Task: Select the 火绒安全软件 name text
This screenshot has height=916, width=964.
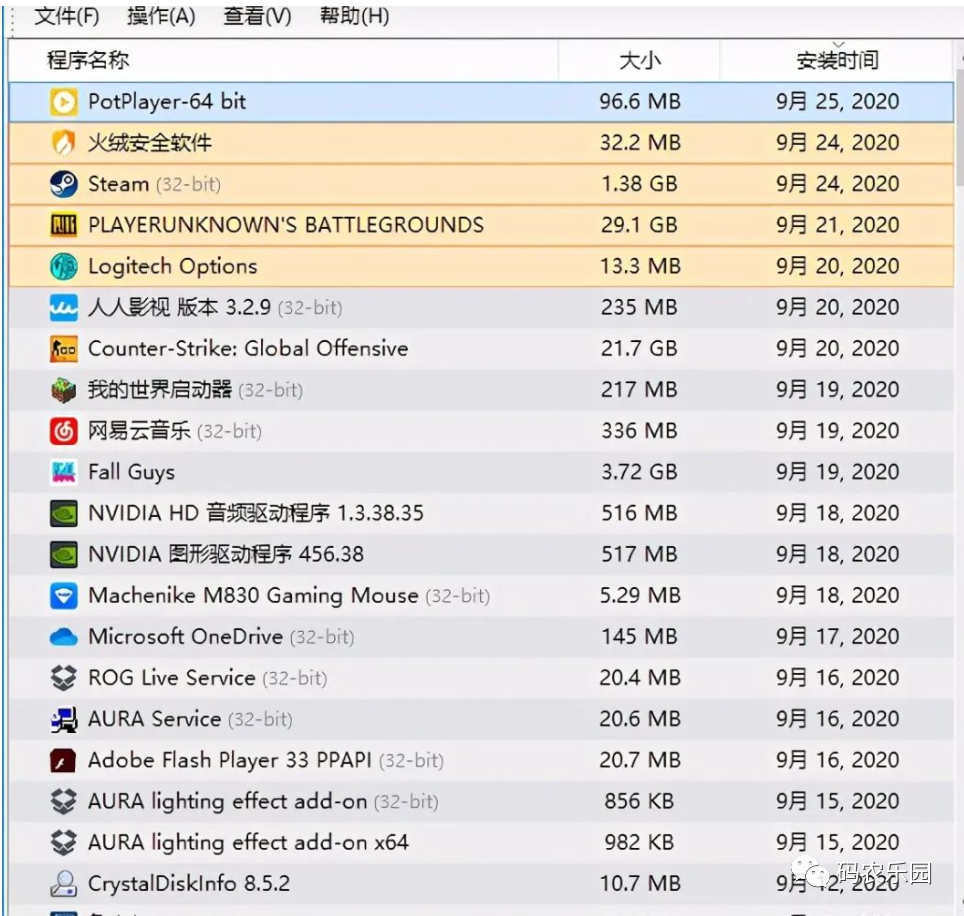Action: click(x=149, y=143)
